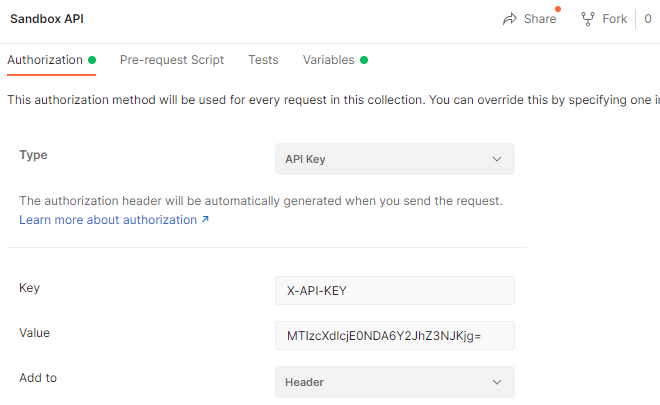Click the Share arrow icon
Image resolution: width=660 pixels, height=405 pixels.
coord(510,19)
